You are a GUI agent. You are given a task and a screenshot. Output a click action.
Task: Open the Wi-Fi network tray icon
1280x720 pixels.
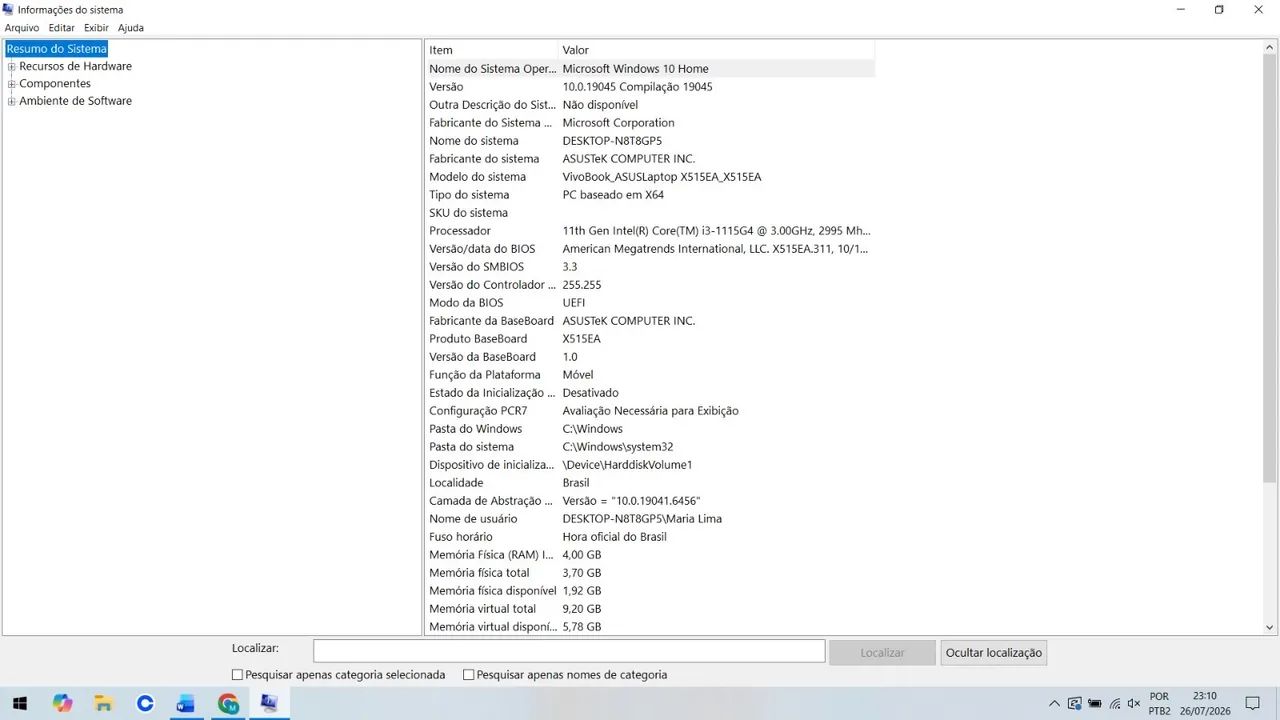pyautogui.click(x=1115, y=704)
